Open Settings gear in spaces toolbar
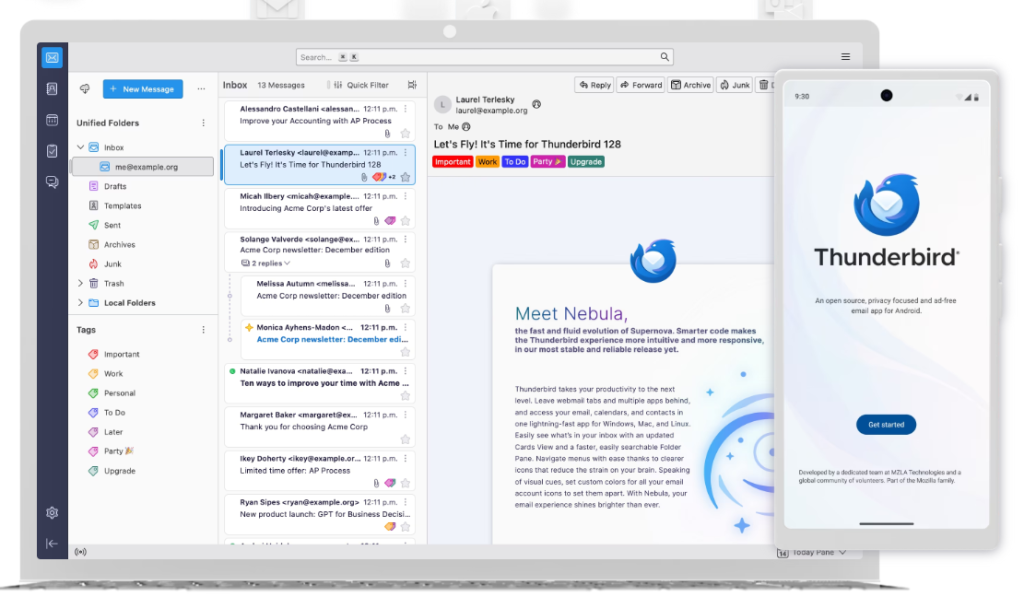Screen dimensions: 1024x597 pyautogui.click(x=52, y=513)
